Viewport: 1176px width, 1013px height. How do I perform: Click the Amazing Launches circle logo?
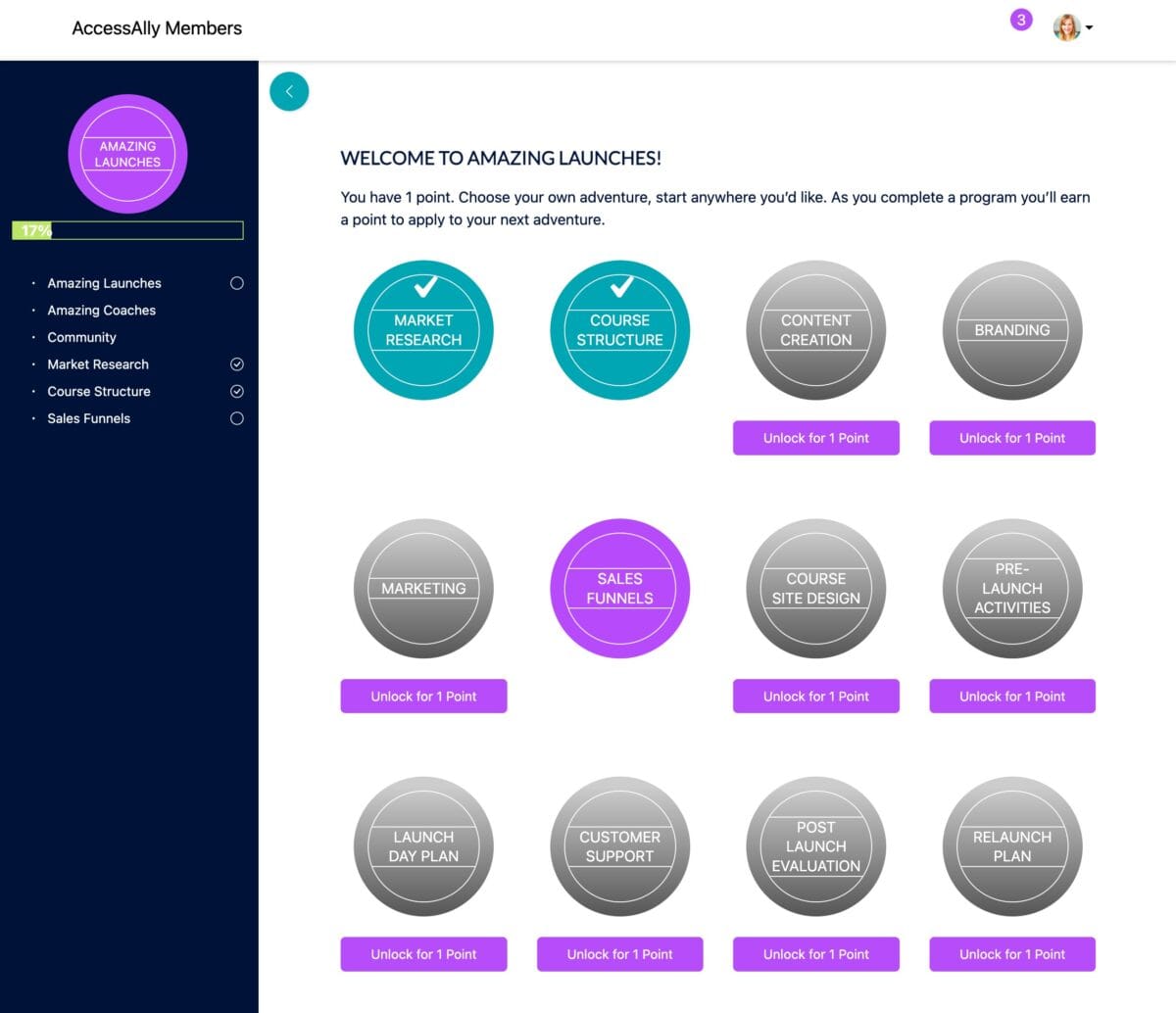127,154
